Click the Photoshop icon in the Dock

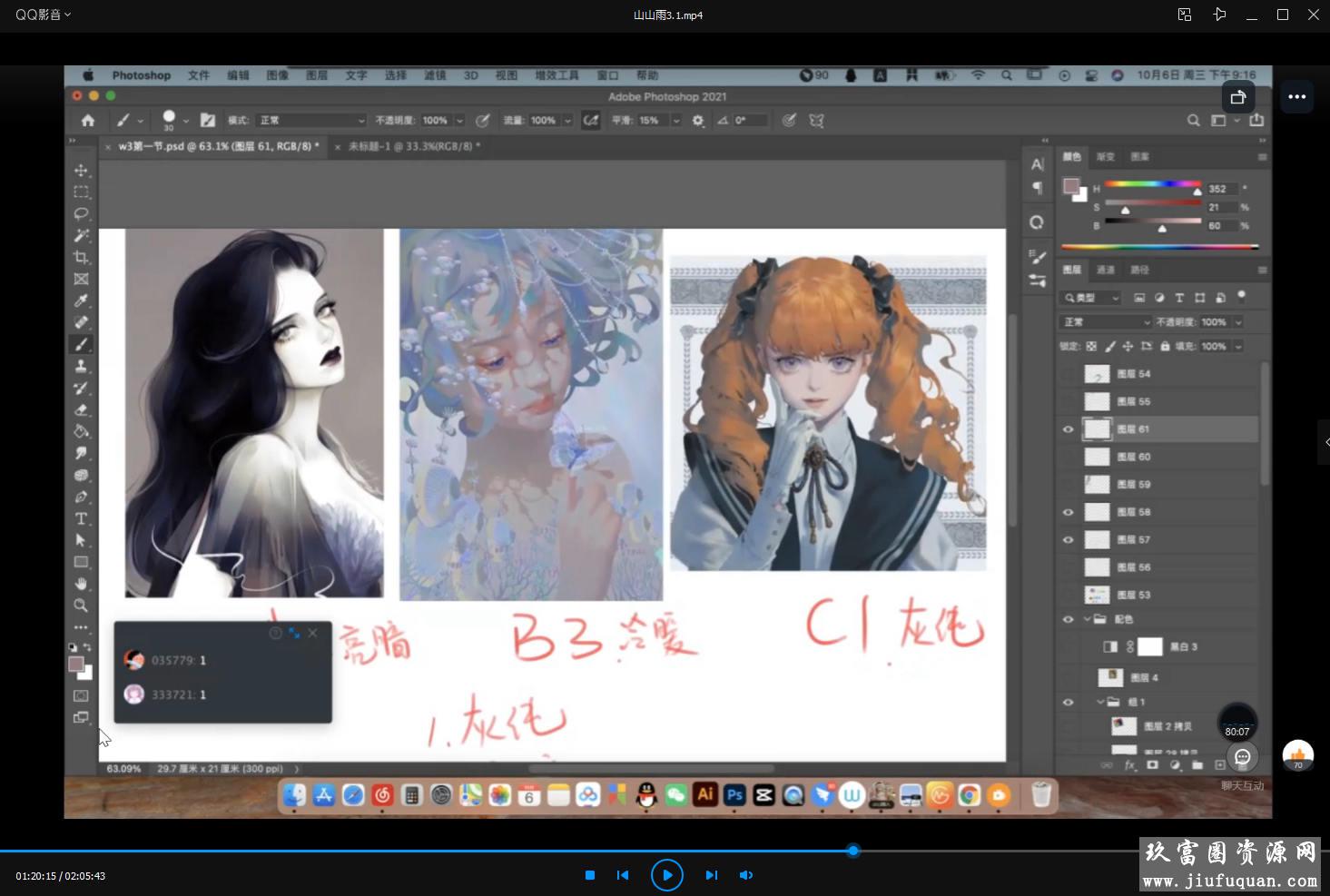pos(734,795)
